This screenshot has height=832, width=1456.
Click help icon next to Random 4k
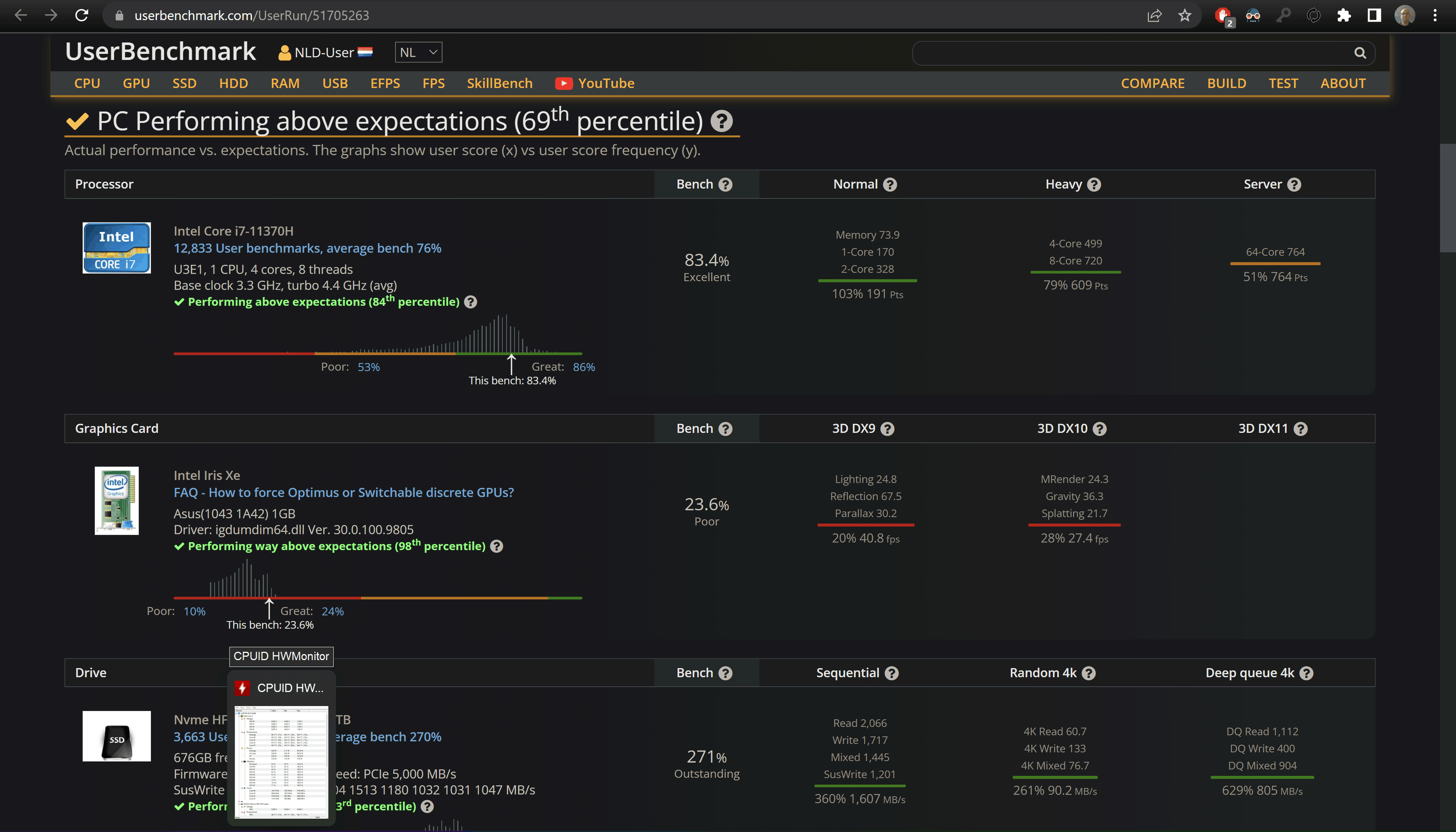tap(1089, 673)
